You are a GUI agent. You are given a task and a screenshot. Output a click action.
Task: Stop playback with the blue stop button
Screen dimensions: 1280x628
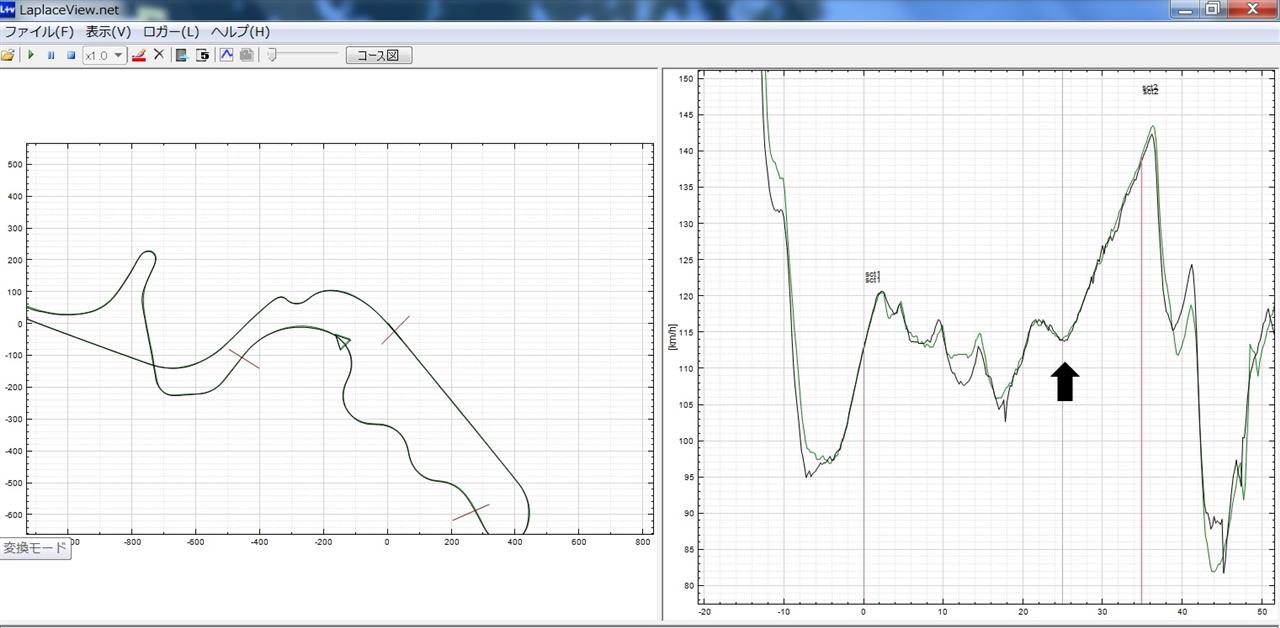[x=71, y=55]
